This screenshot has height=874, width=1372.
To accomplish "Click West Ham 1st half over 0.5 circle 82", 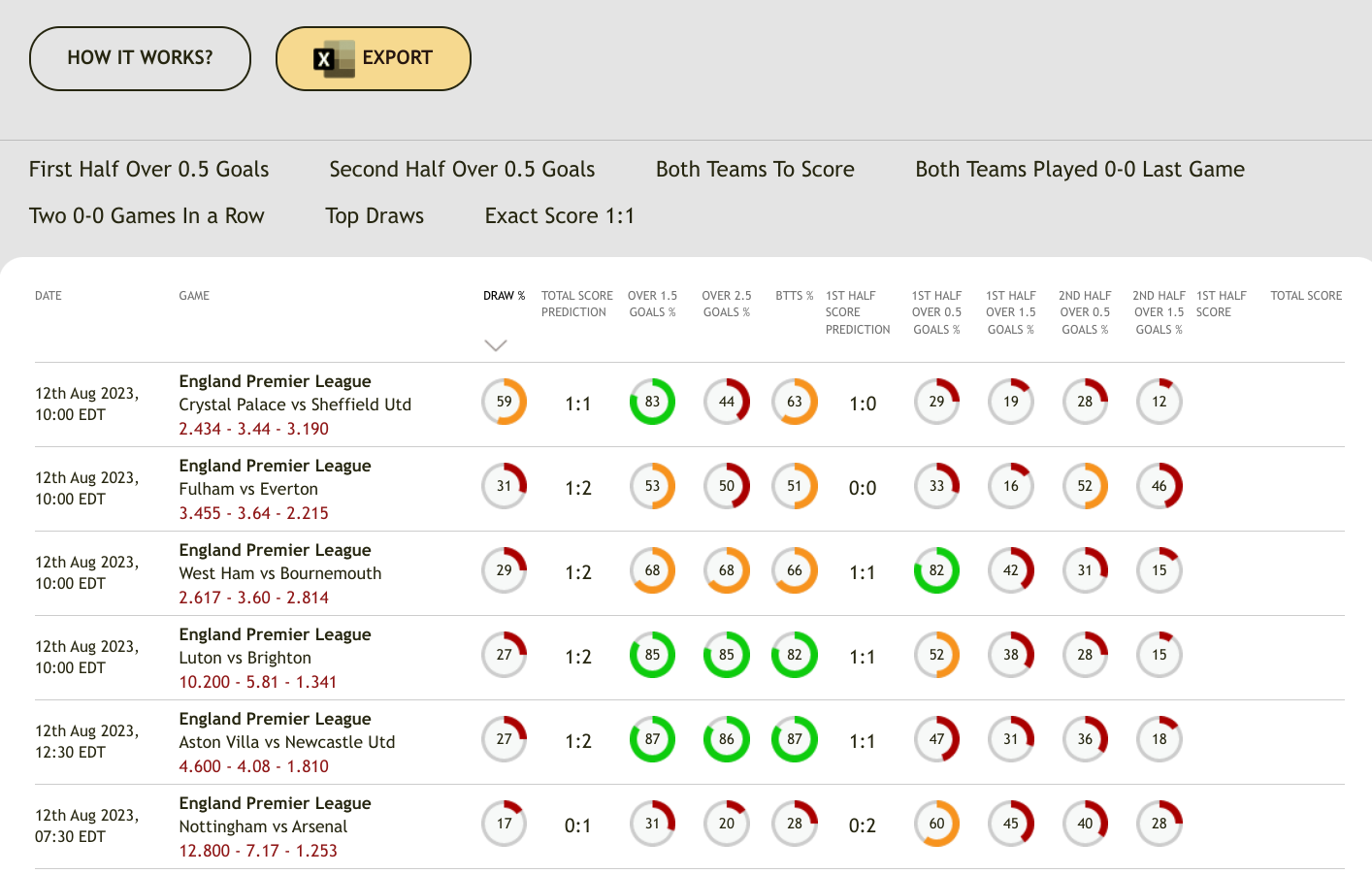I will (x=936, y=570).
